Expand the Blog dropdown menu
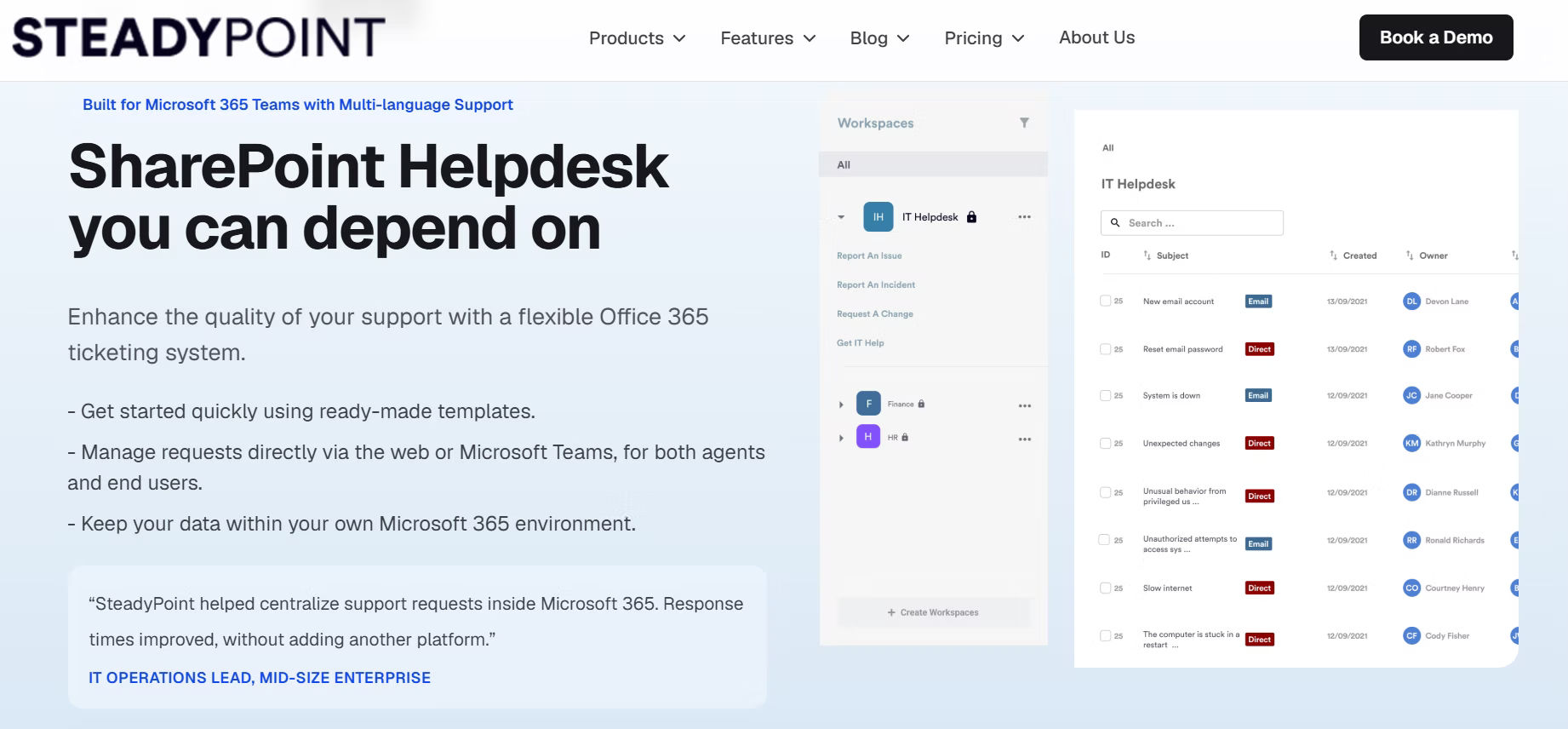Image resolution: width=1568 pixels, height=729 pixels. pos(880,37)
